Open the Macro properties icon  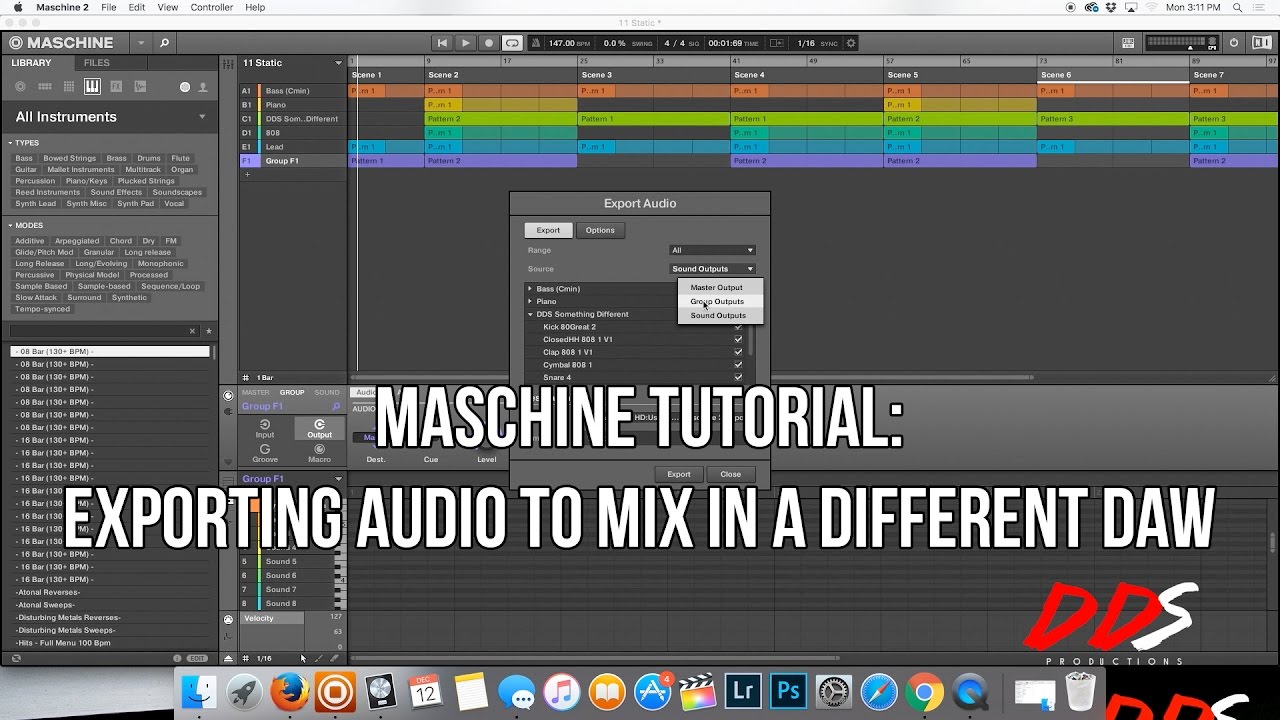[x=319, y=454]
